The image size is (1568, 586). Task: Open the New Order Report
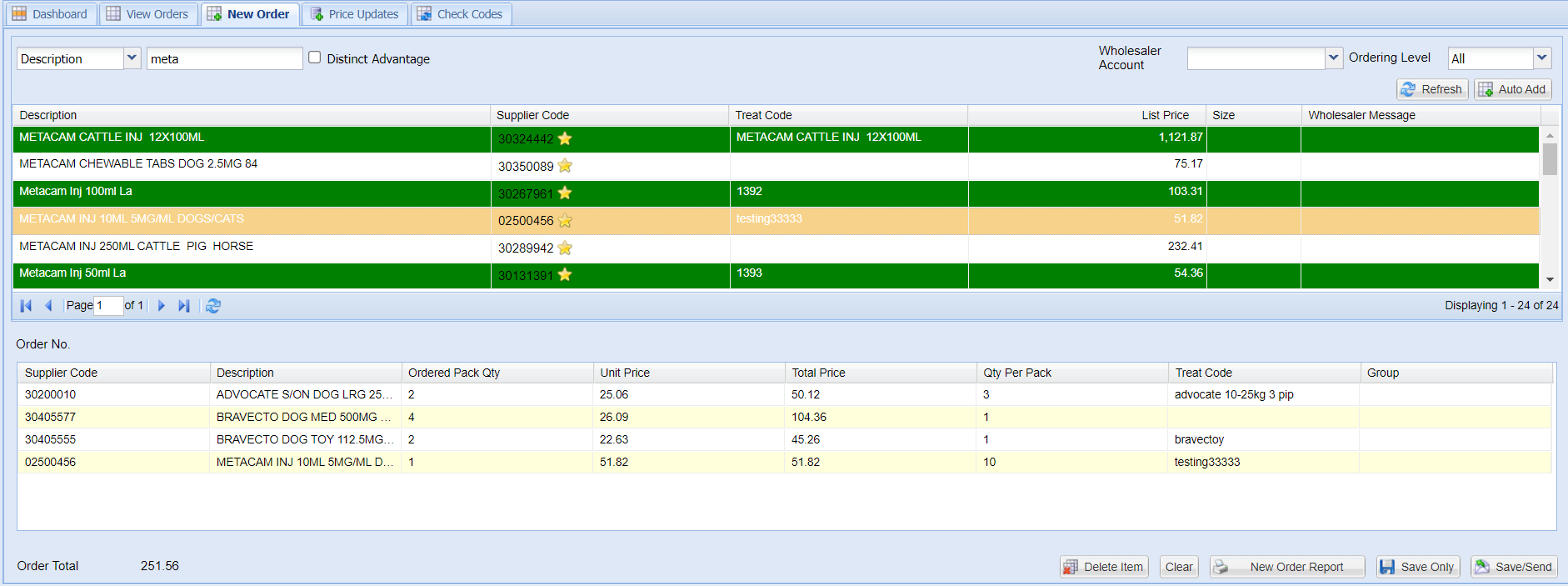(1287, 567)
